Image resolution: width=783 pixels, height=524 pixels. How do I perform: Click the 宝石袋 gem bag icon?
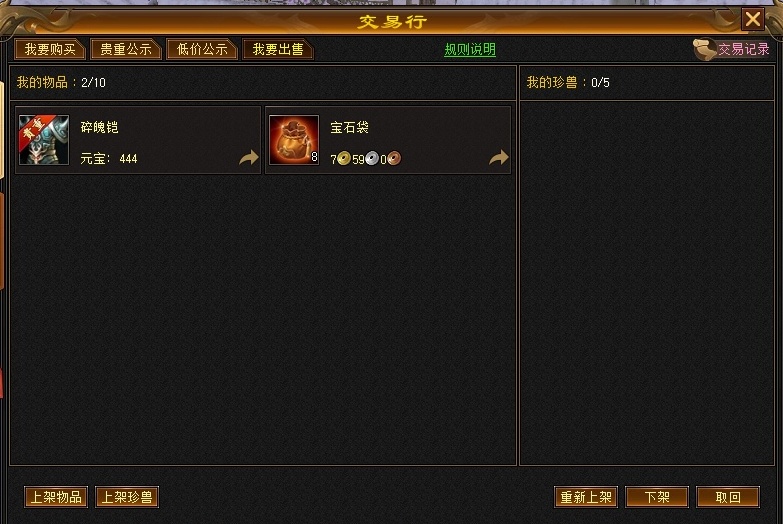pos(294,140)
